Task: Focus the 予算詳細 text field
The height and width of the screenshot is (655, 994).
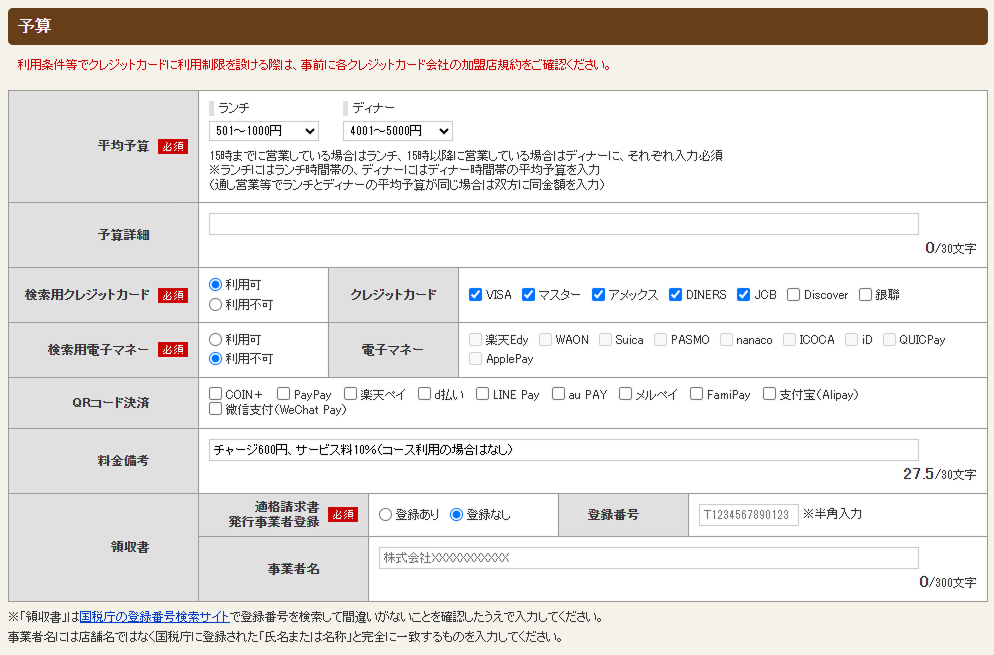Action: tap(564, 224)
